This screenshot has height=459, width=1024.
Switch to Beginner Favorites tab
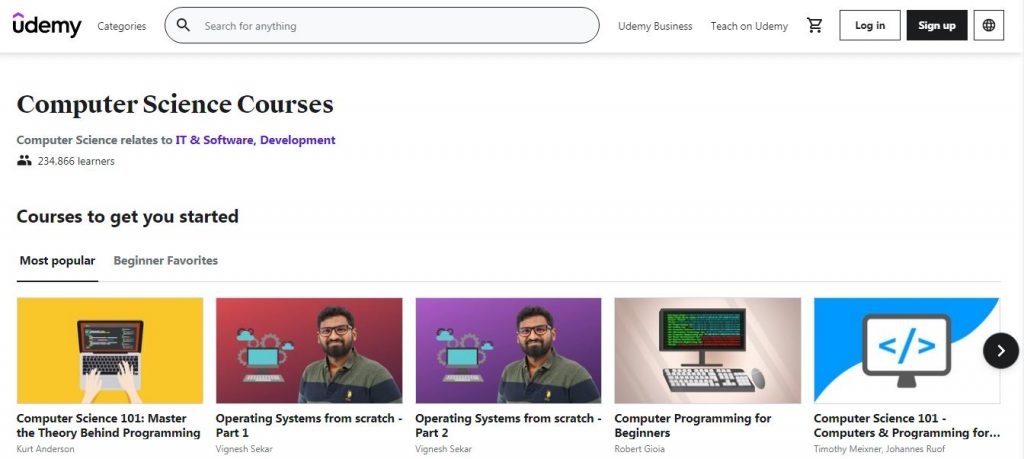click(165, 261)
